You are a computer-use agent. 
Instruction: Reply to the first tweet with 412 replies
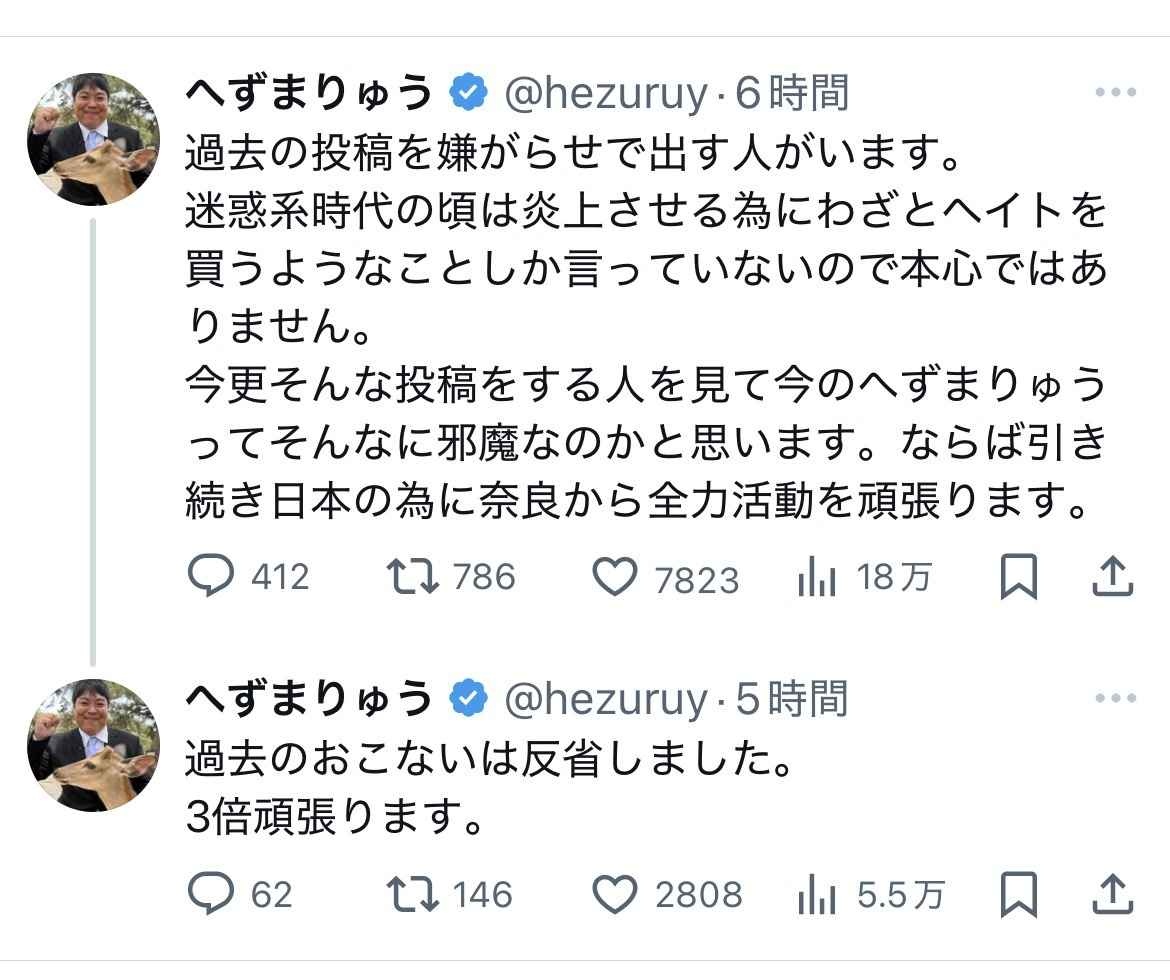click(x=211, y=577)
